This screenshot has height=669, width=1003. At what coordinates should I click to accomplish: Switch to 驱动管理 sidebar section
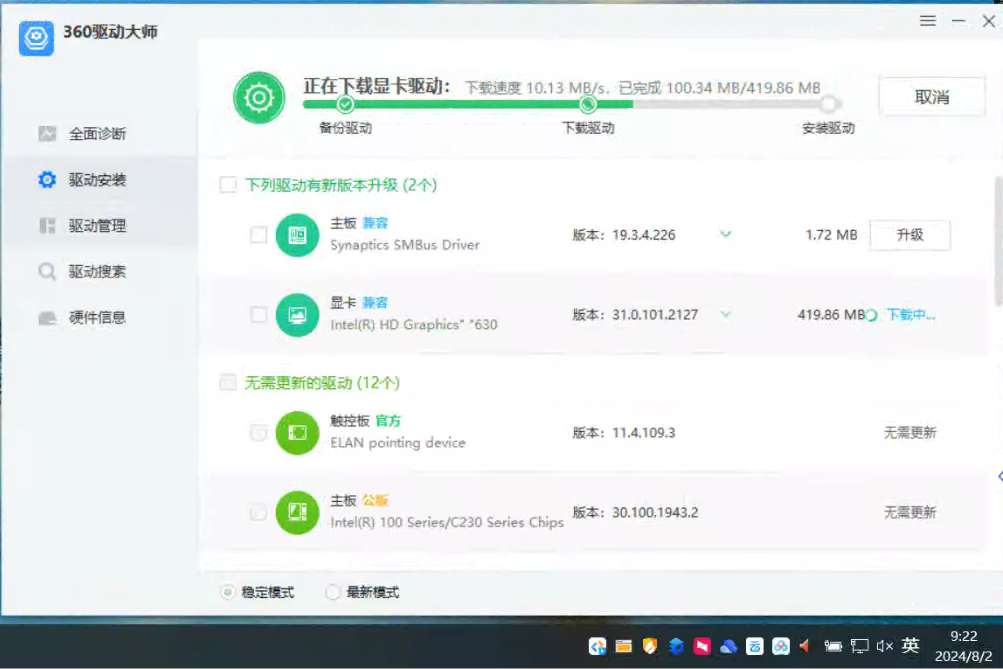pos(97,226)
